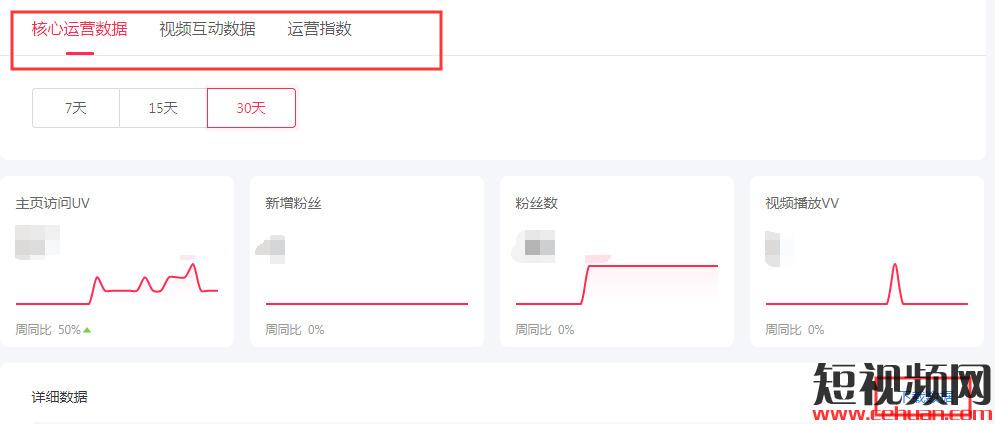This screenshot has width=995, height=424.
Task: Select the 运营指数 tab
Action: [319, 29]
